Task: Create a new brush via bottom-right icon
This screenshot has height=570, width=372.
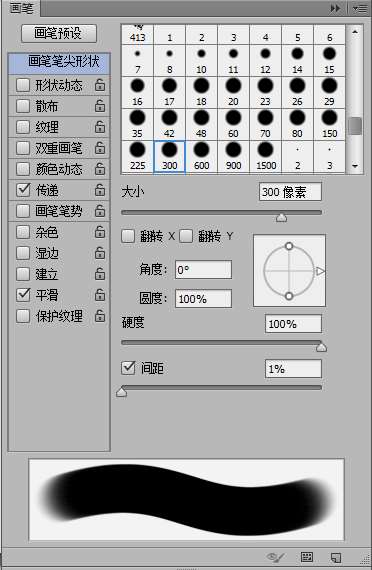Action: point(336,557)
